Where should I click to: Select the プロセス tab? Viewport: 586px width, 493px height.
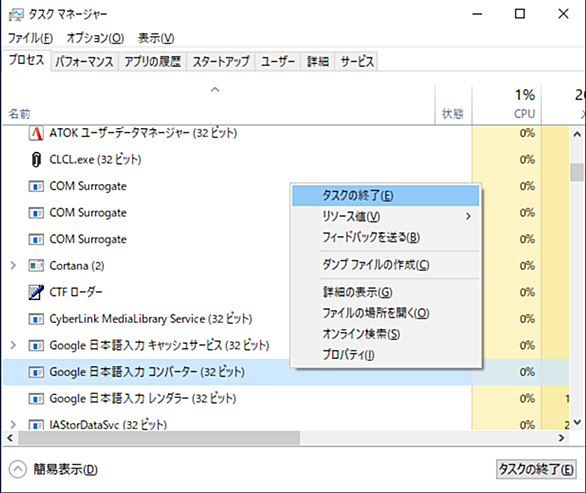[x=26, y=60]
